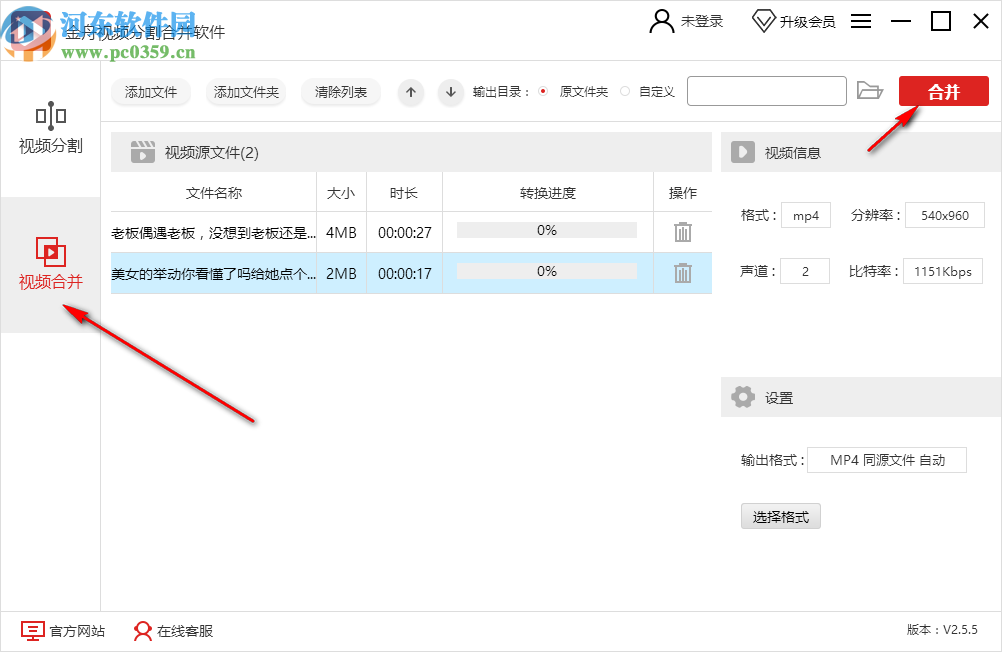Open 升级会员 membership page
Image resolution: width=1002 pixels, height=652 pixels.
pos(795,21)
